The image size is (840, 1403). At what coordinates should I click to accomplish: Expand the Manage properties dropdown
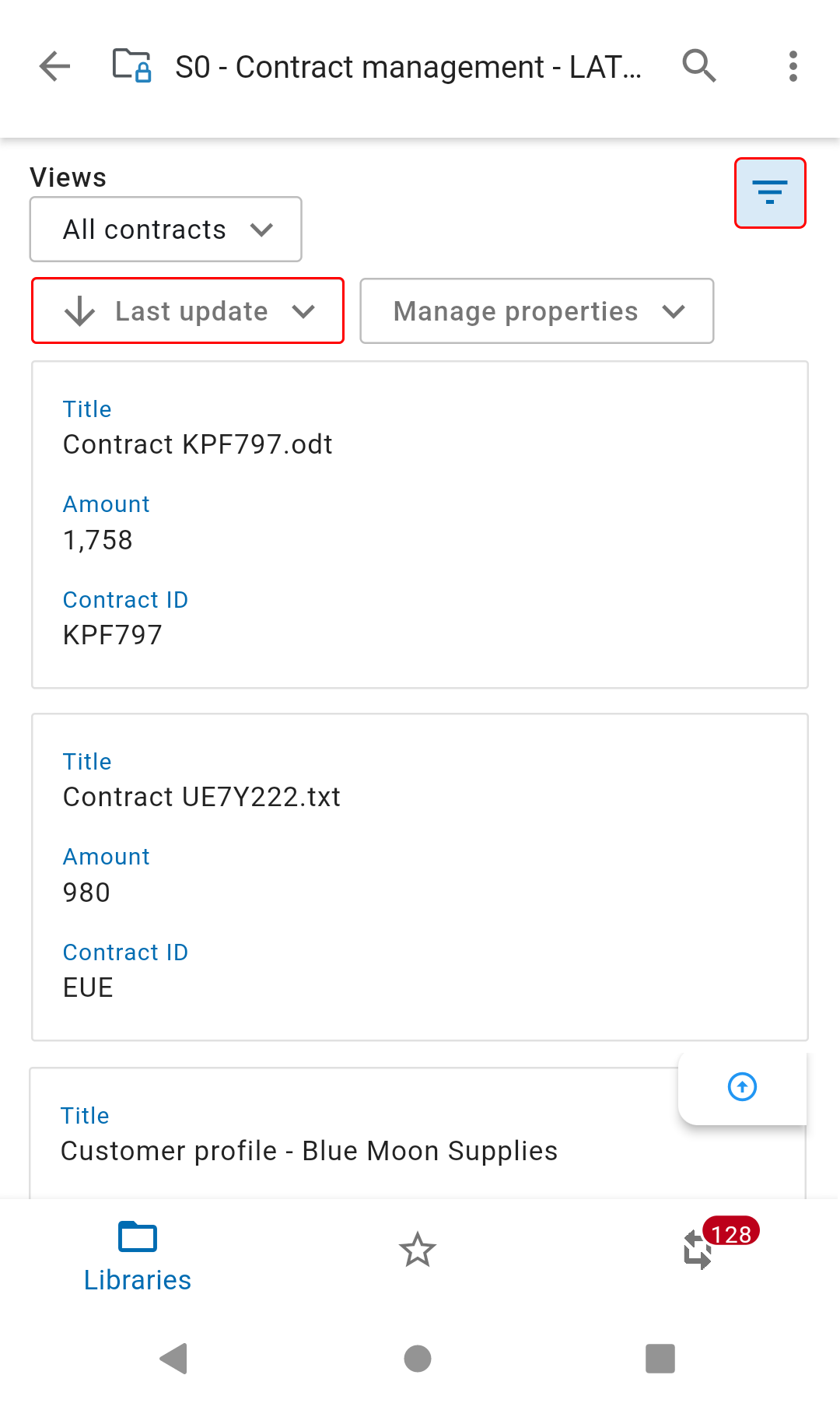pyautogui.click(x=537, y=311)
